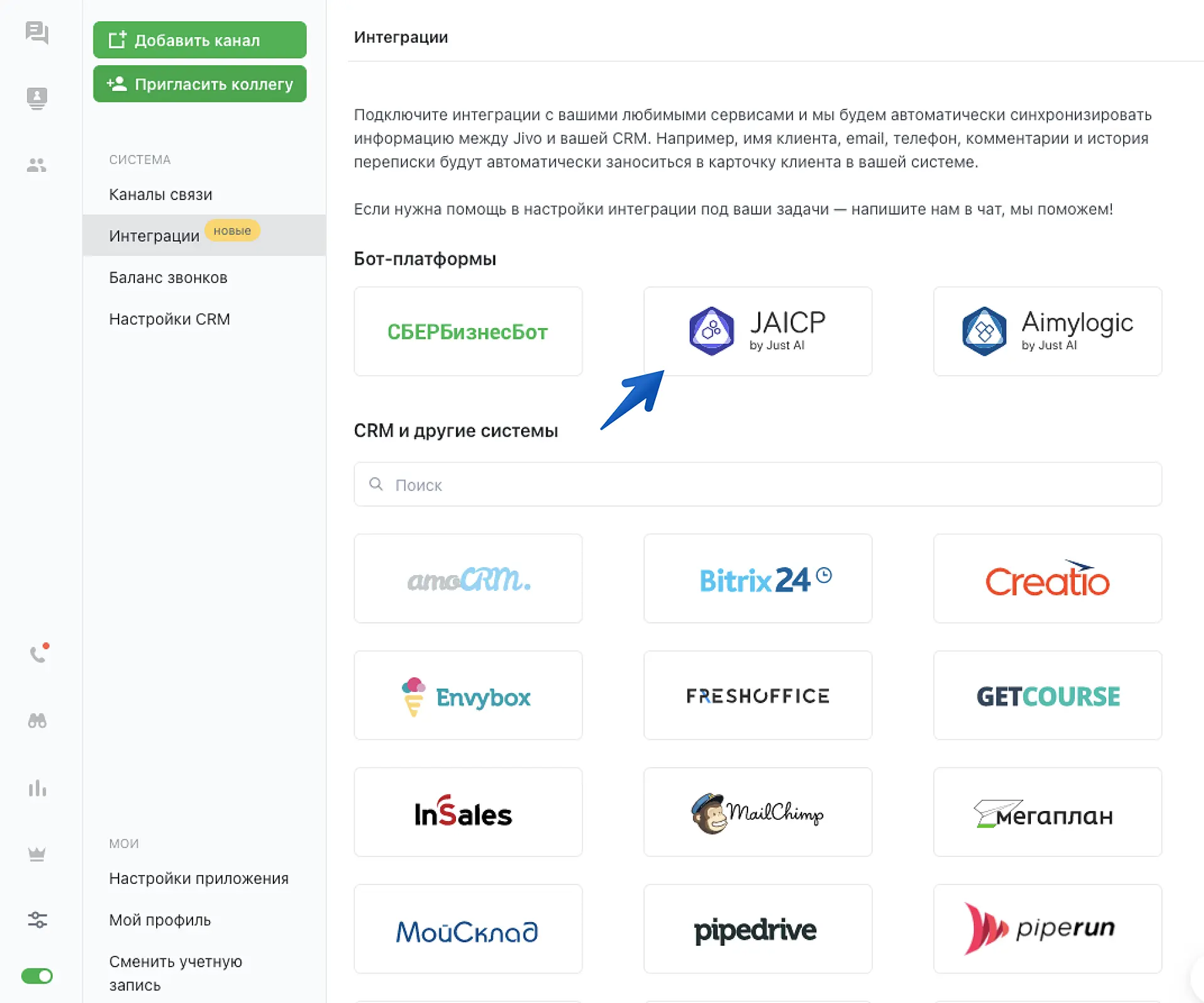This screenshot has width=1204, height=1003.
Task: Go to Настройки CRM section
Action: tap(169, 319)
